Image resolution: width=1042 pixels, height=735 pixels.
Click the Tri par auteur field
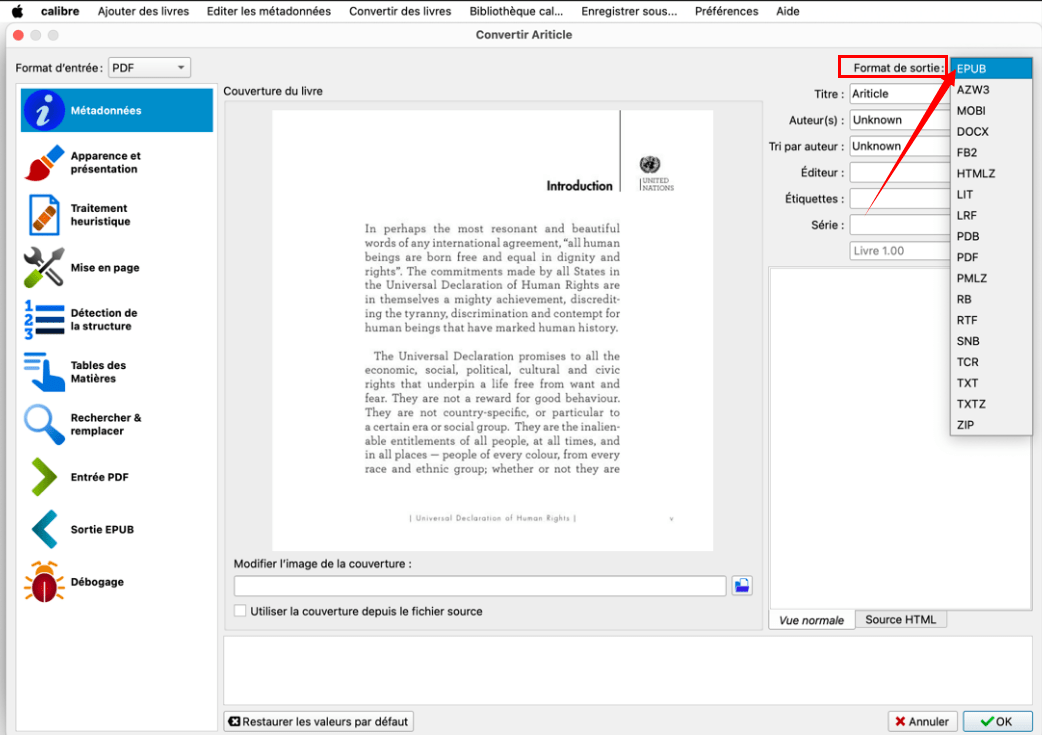coord(900,146)
